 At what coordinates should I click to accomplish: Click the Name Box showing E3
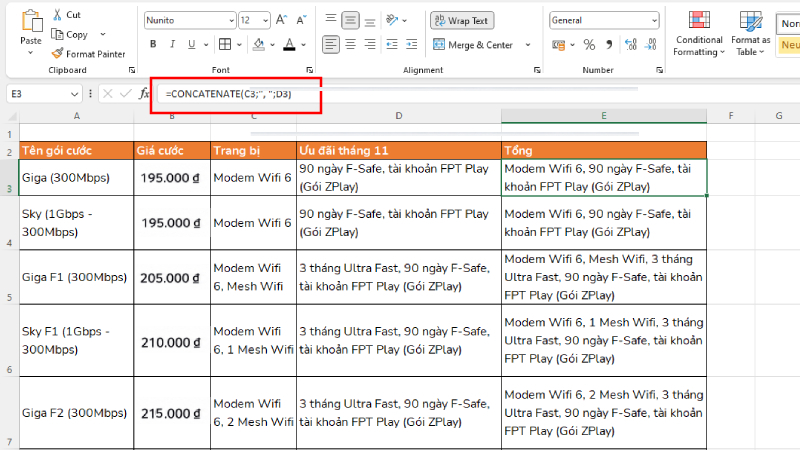click(x=38, y=94)
